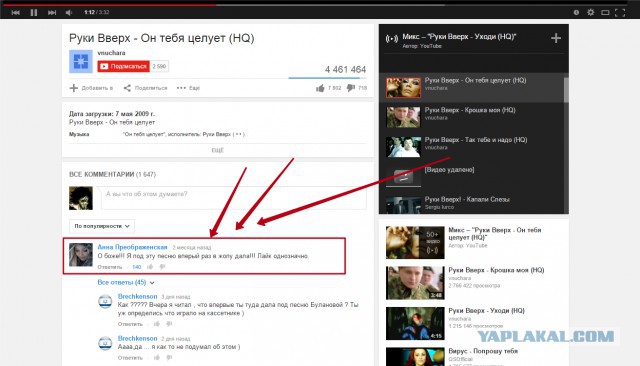Click the previous track player button
The image size is (640, 366).
[x=16, y=12]
